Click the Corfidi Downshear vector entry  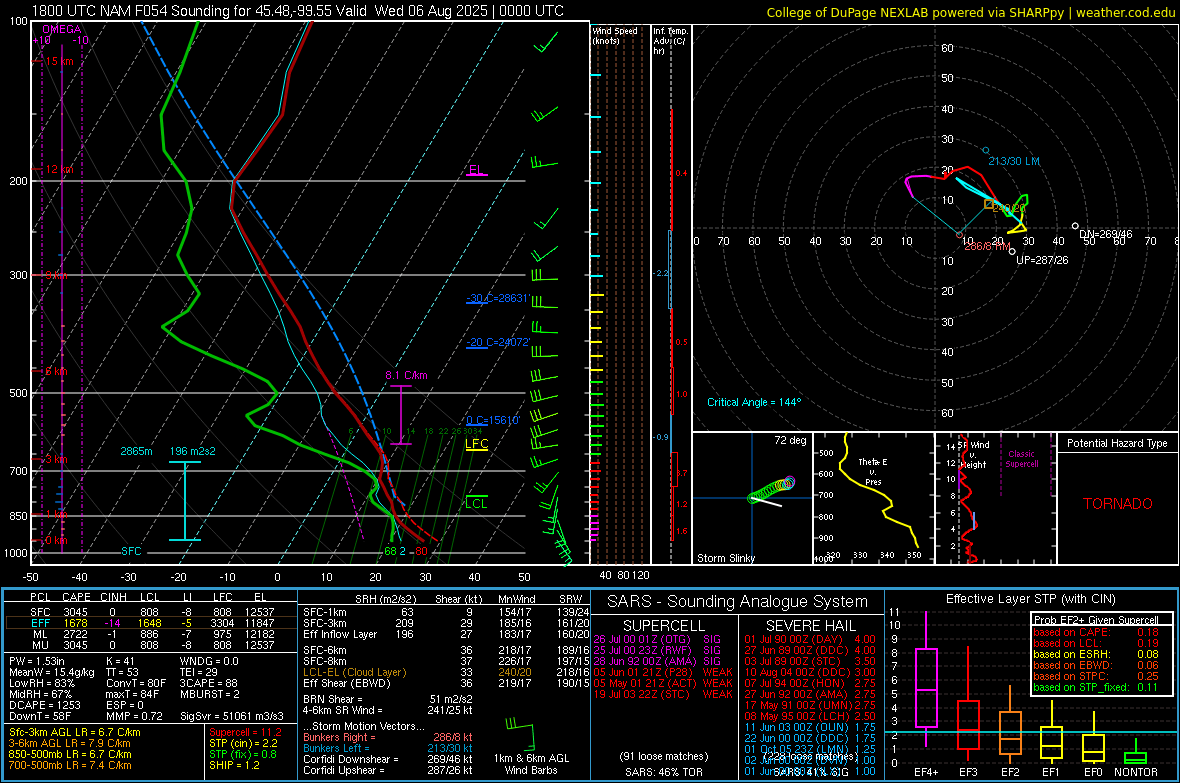coord(388,759)
